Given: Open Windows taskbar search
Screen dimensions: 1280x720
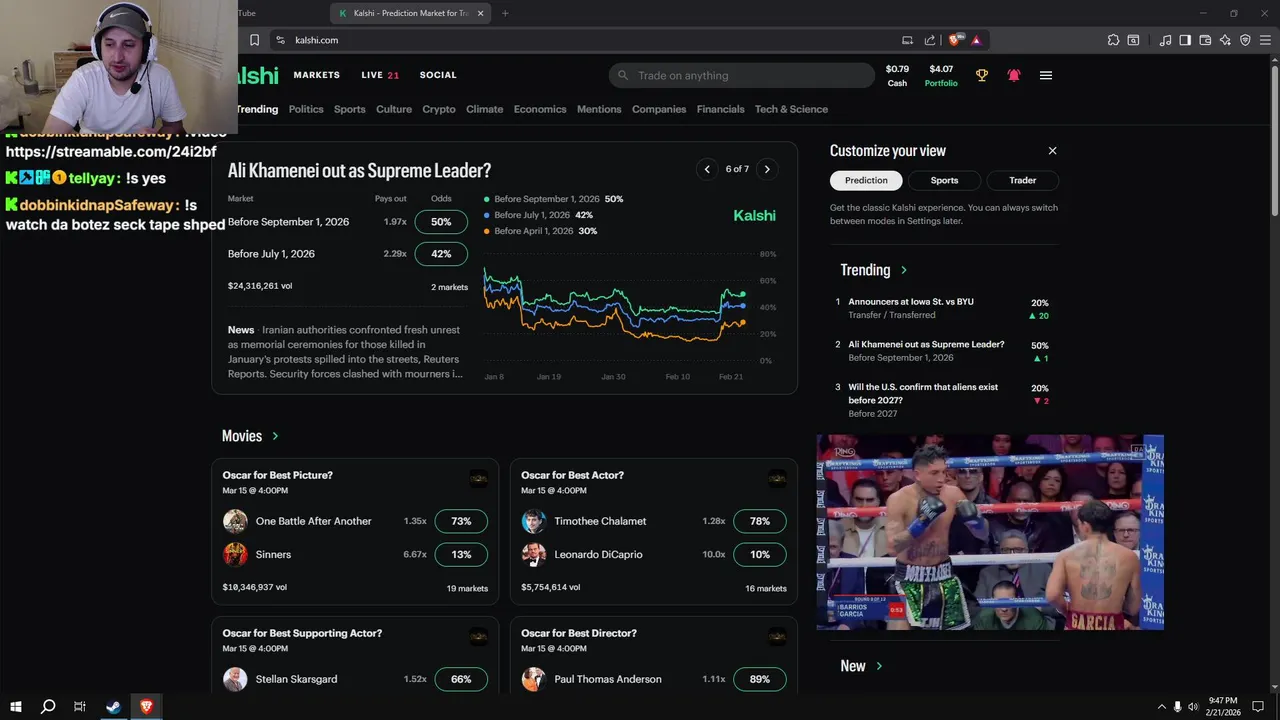Looking at the screenshot, I should tap(47, 707).
